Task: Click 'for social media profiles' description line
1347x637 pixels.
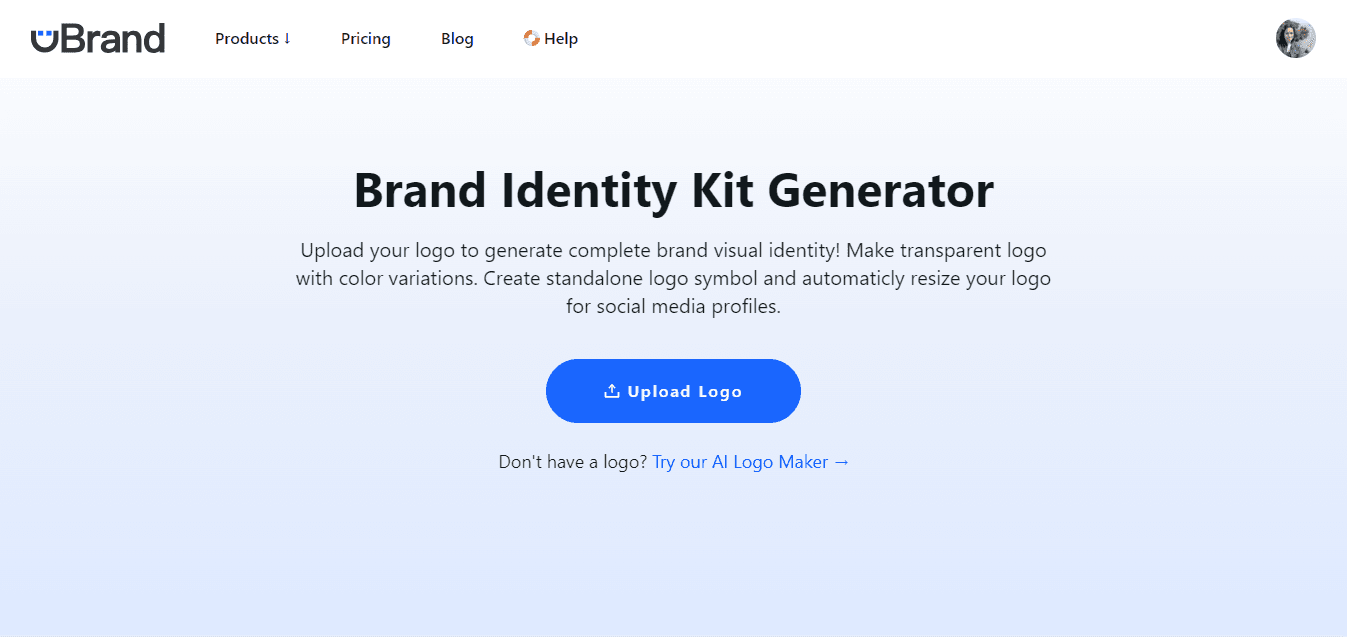Action: [x=673, y=307]
